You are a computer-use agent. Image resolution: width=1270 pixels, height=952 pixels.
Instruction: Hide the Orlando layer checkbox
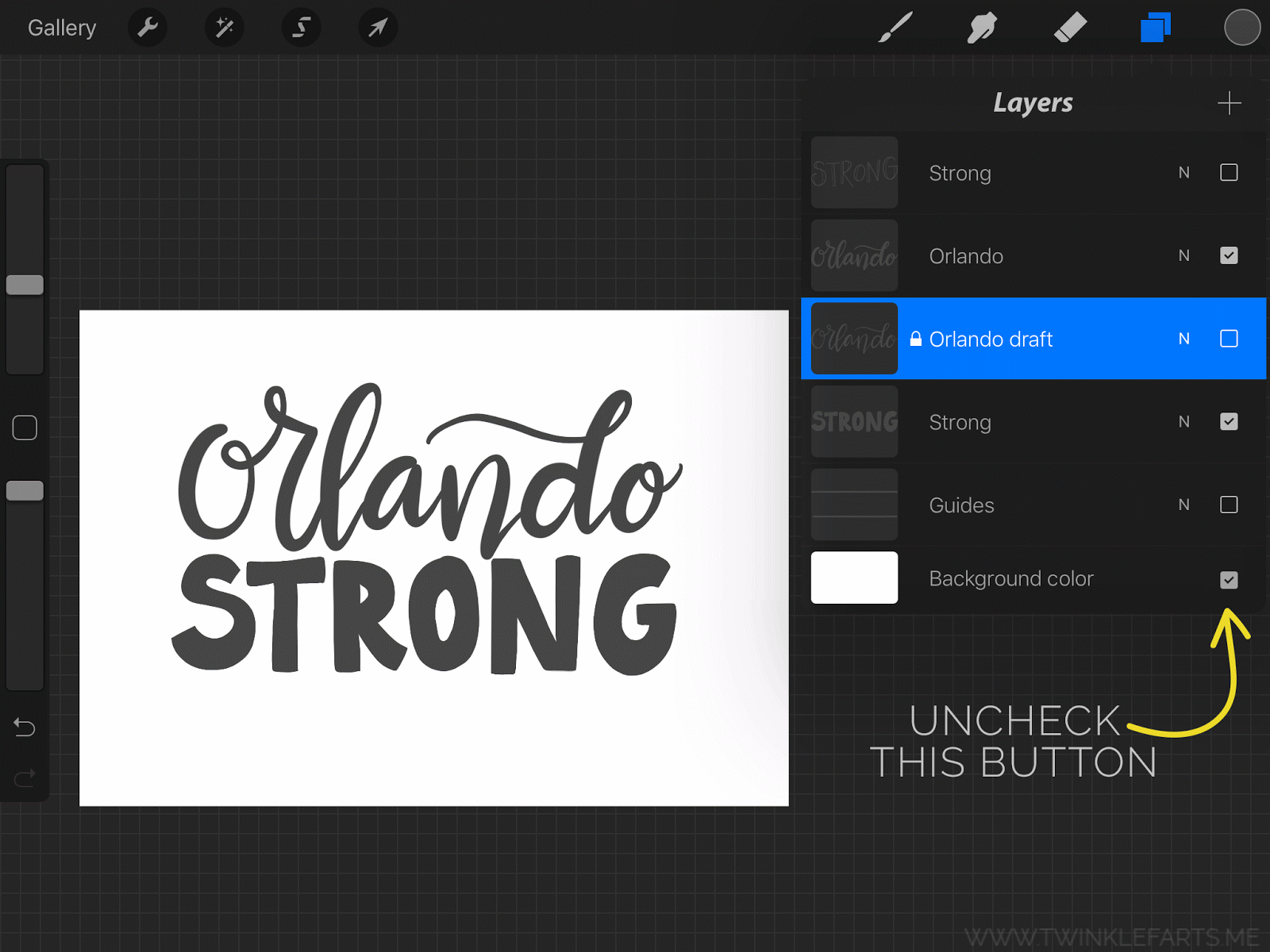coord(1229,255)
